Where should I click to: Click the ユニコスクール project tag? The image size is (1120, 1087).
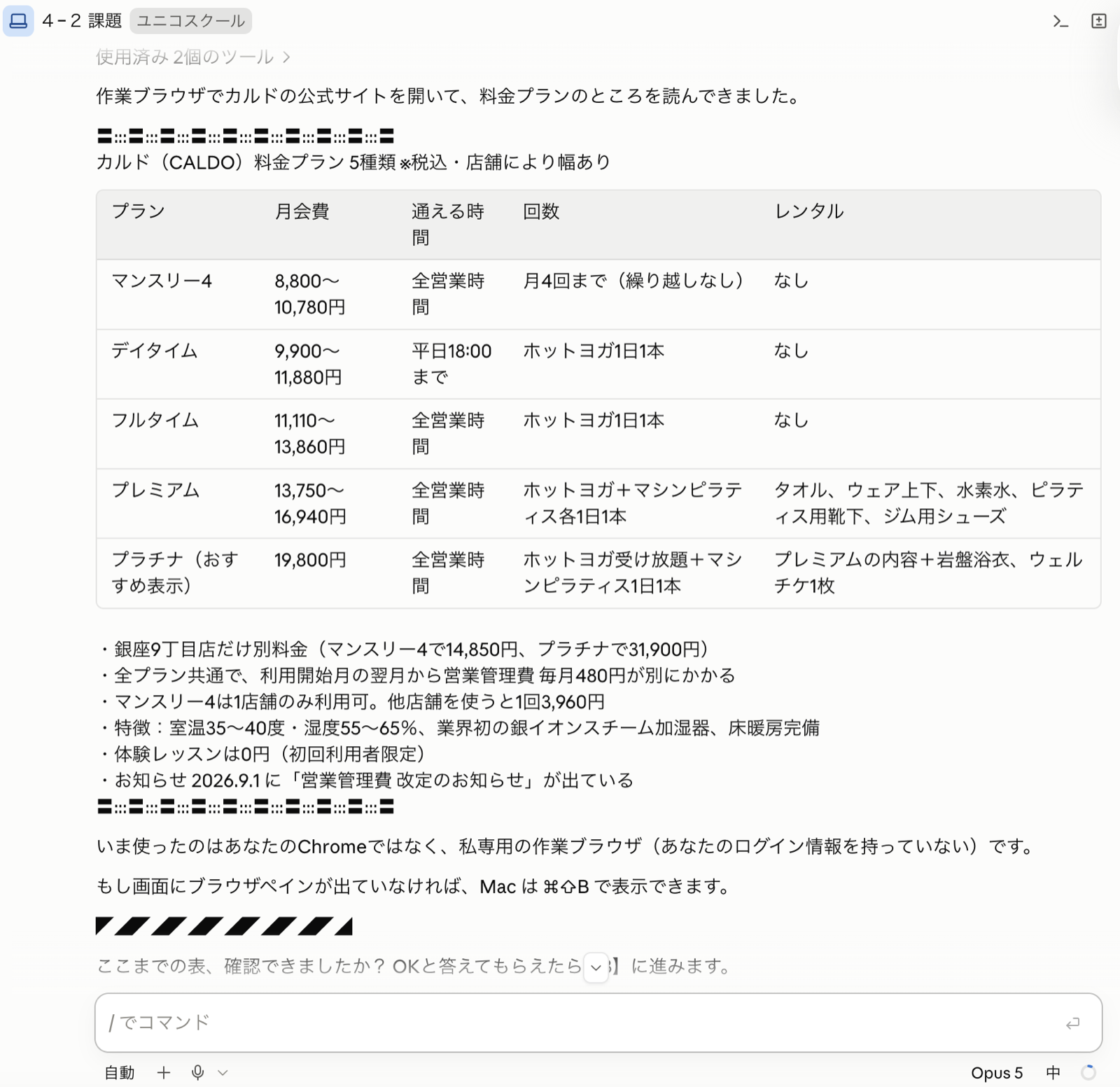(x=190, y=21)
